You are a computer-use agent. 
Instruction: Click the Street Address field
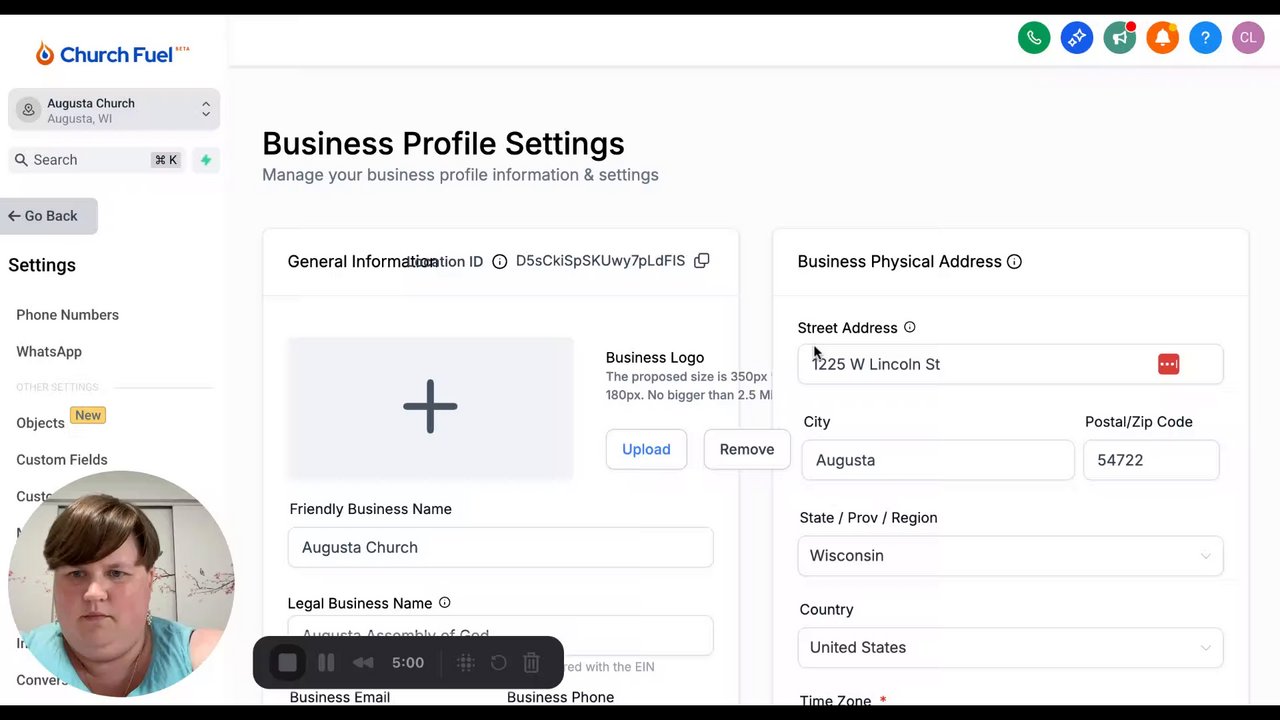[x=1010, y=364]
